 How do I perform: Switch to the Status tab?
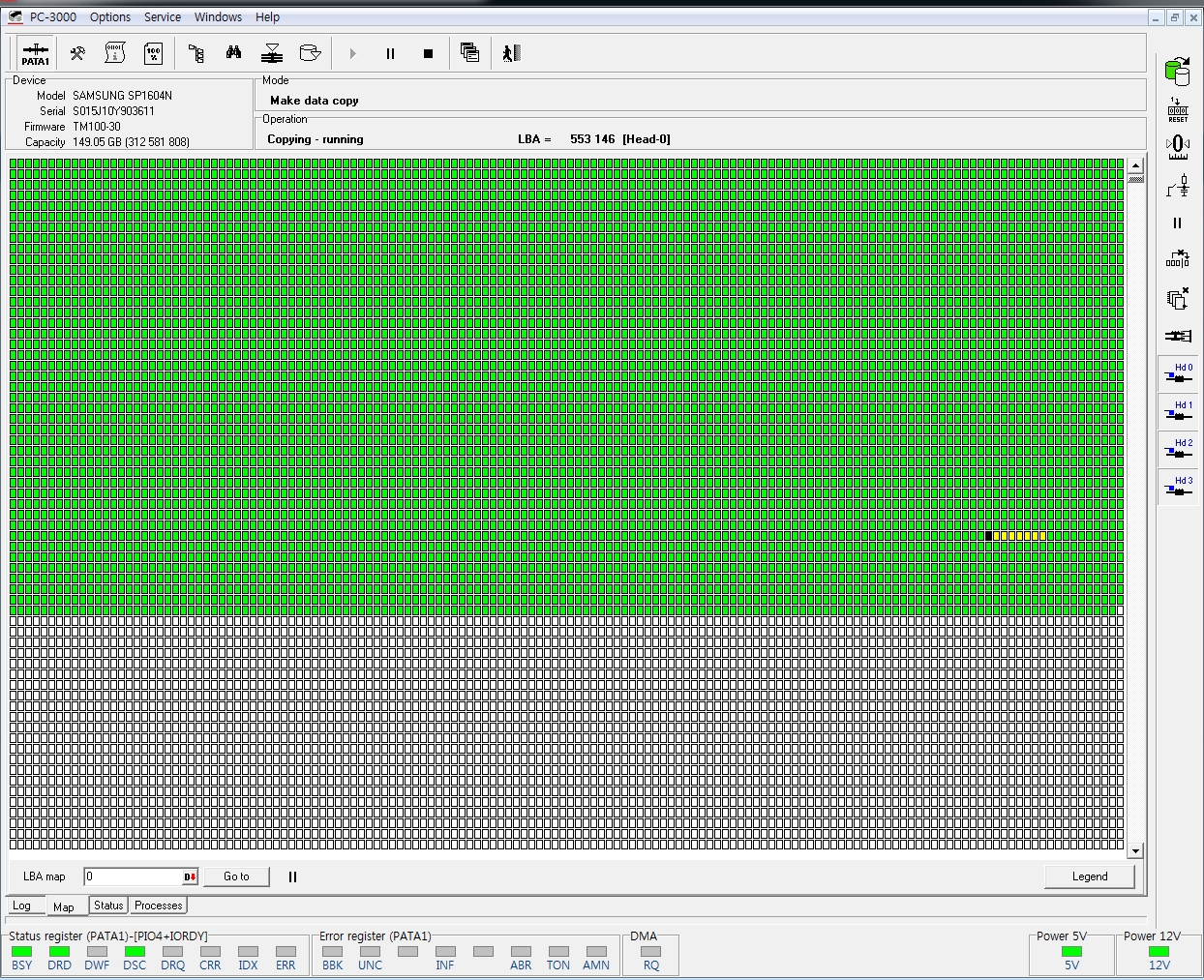pos(108,906)
